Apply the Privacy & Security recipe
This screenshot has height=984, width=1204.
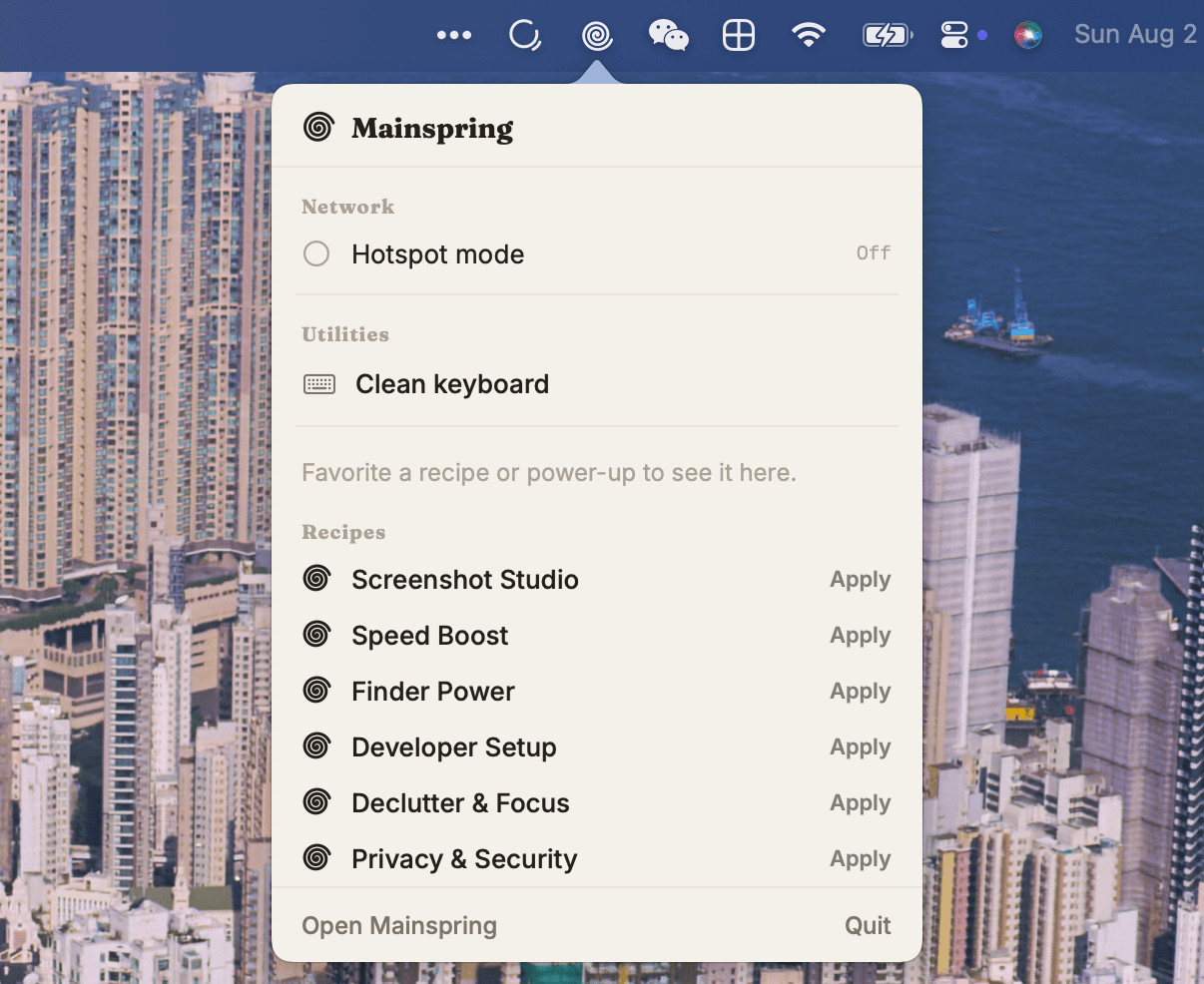(x=861, y=859)
